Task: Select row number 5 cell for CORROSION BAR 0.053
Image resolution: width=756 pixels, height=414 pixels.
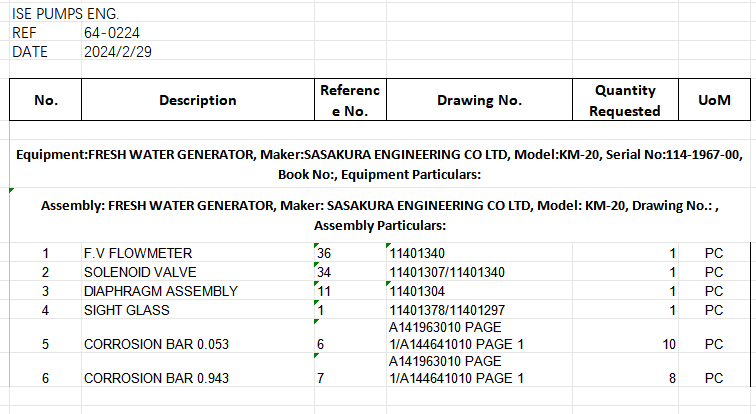Action: pyautogui.click(x=46, y=336)
